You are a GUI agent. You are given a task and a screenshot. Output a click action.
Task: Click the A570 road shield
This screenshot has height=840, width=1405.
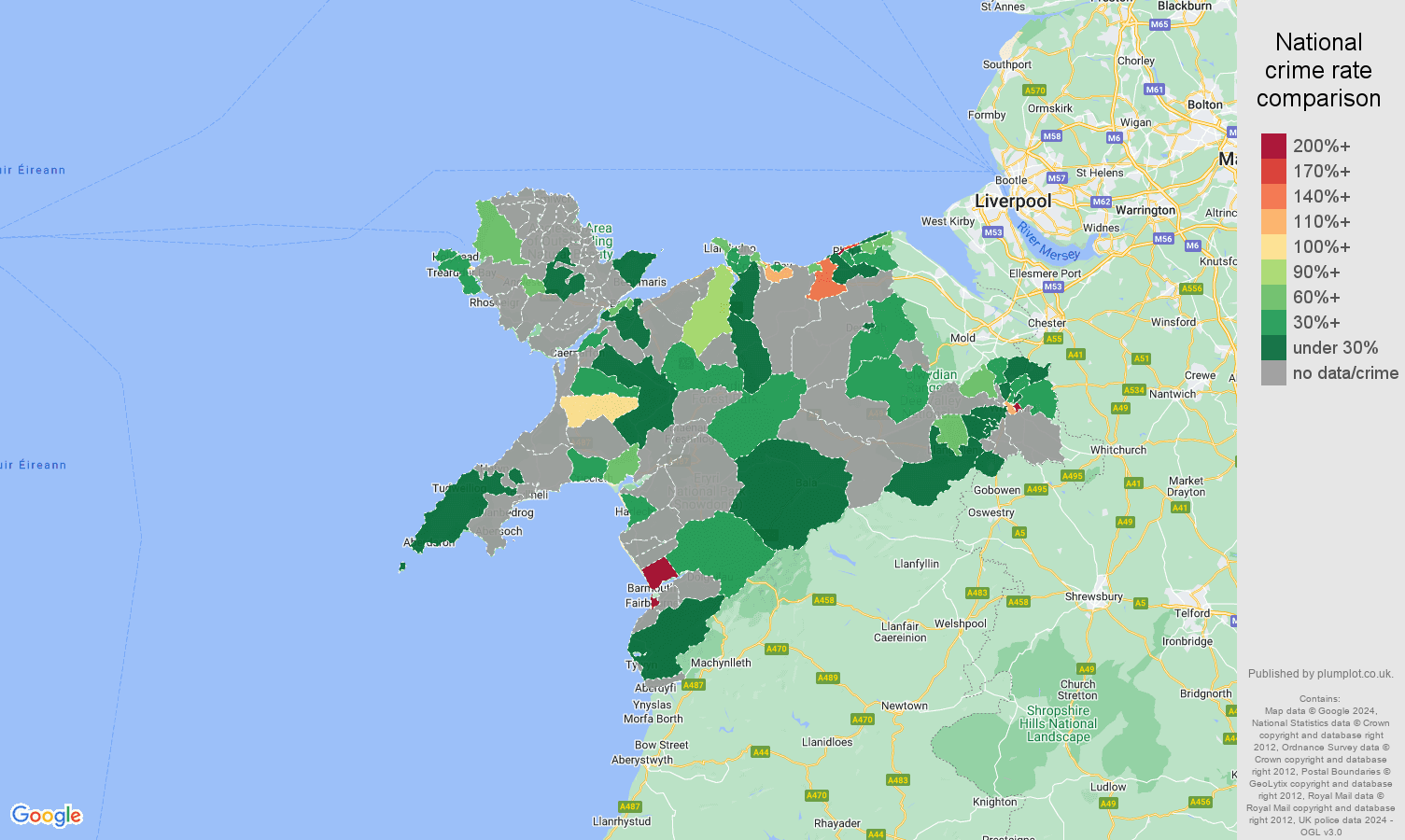[x=1034, y=91]
